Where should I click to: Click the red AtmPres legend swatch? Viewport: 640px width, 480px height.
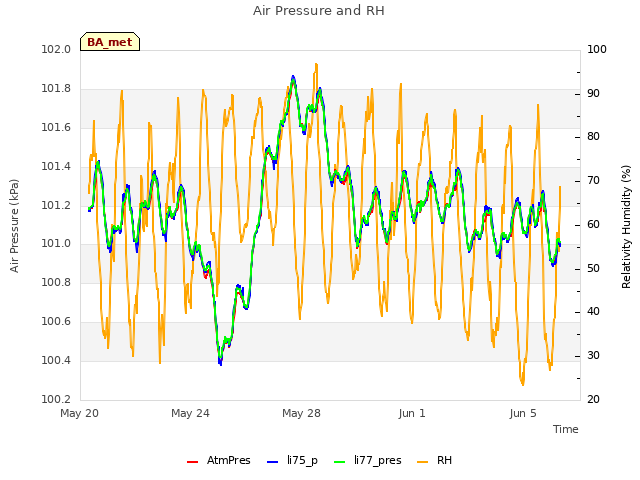pos(192,462)
